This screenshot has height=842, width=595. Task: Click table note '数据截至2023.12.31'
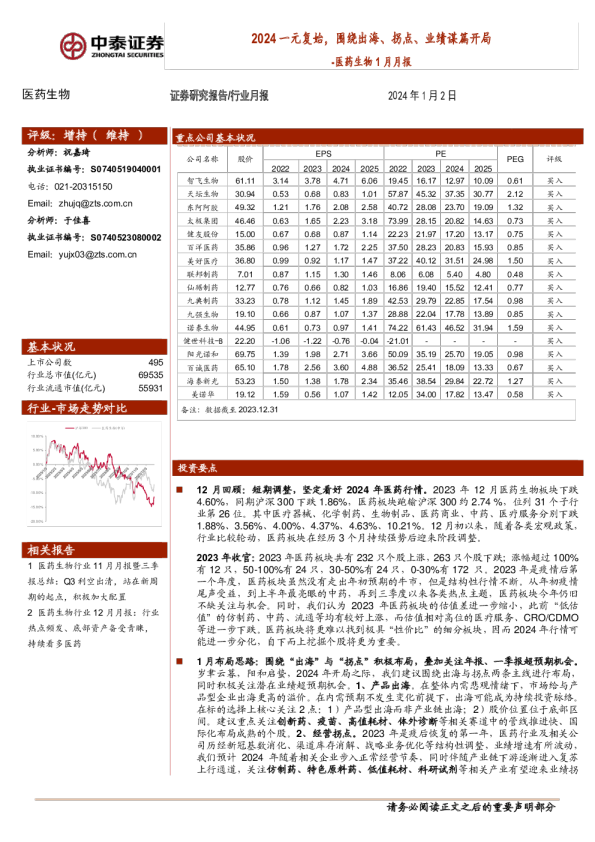242,410
